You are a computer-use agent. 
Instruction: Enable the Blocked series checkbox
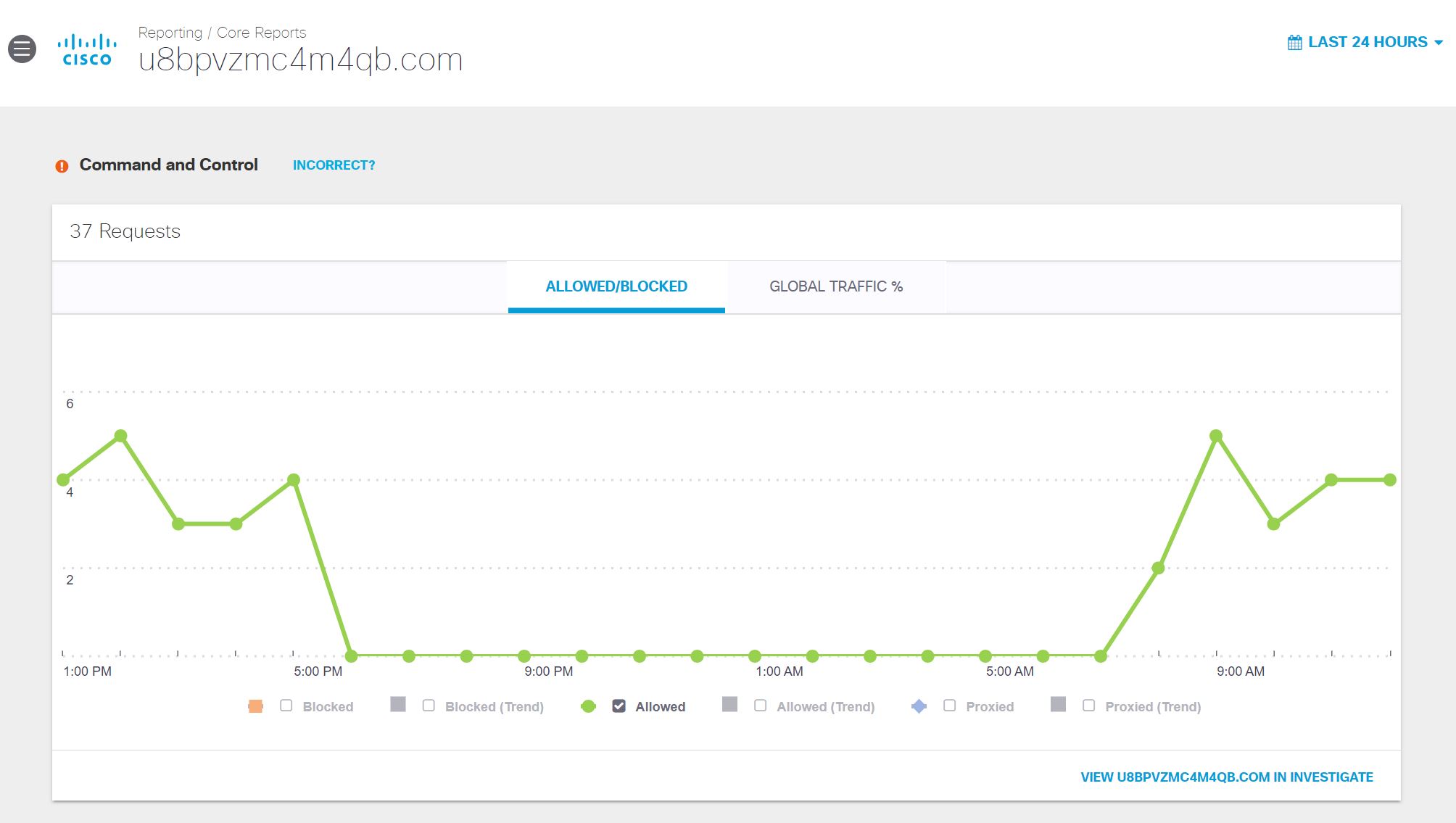point(286,706)
